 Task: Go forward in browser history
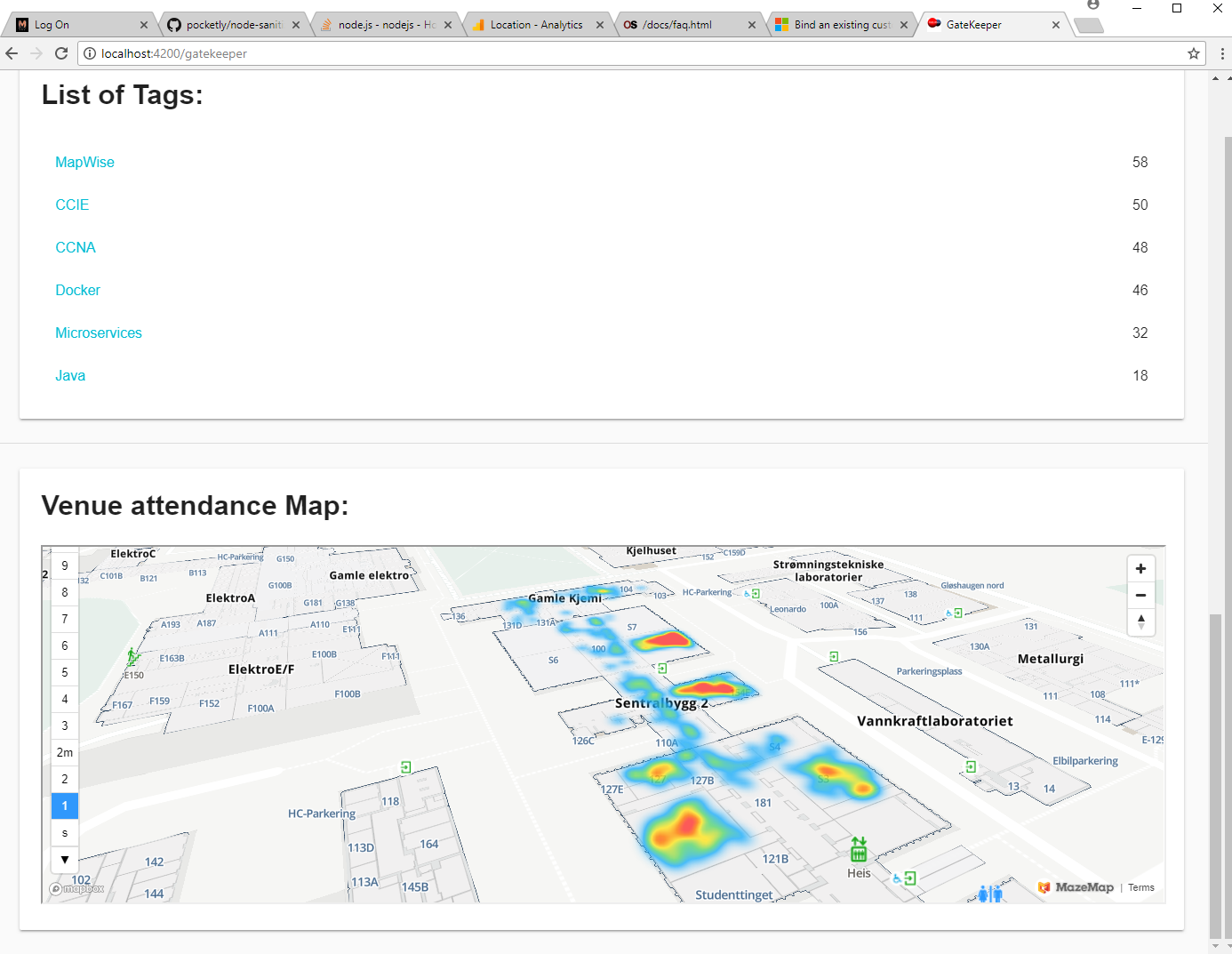coord(36,53)
